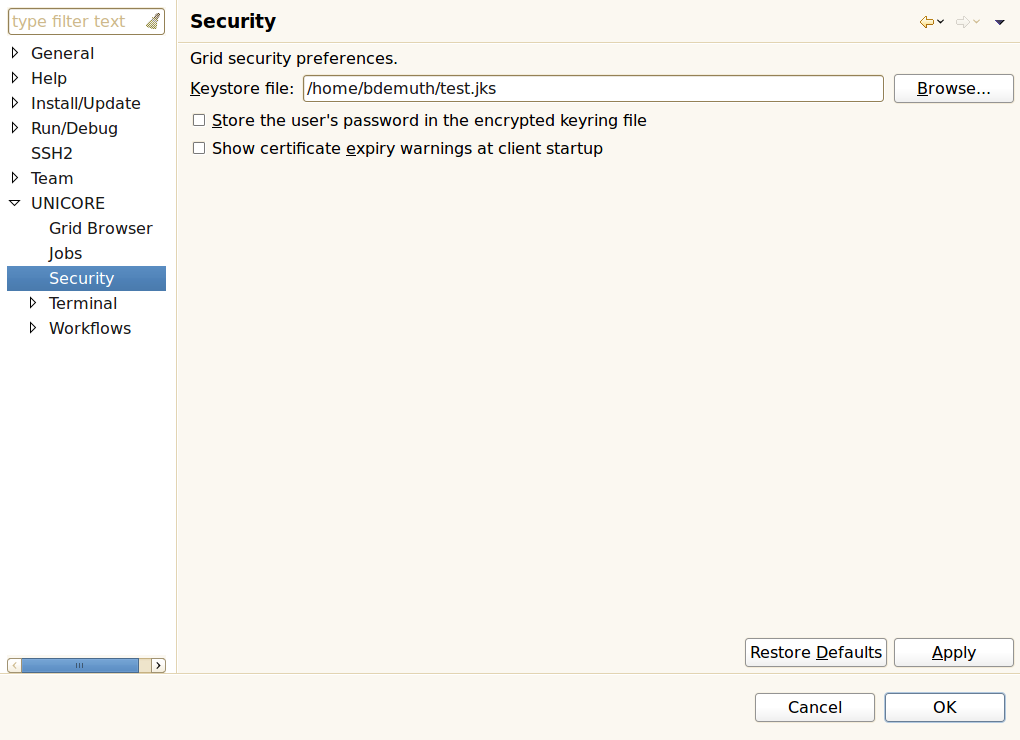Select the SSH2 preferences entry
Screen dimensions: 1020x740
51,153
